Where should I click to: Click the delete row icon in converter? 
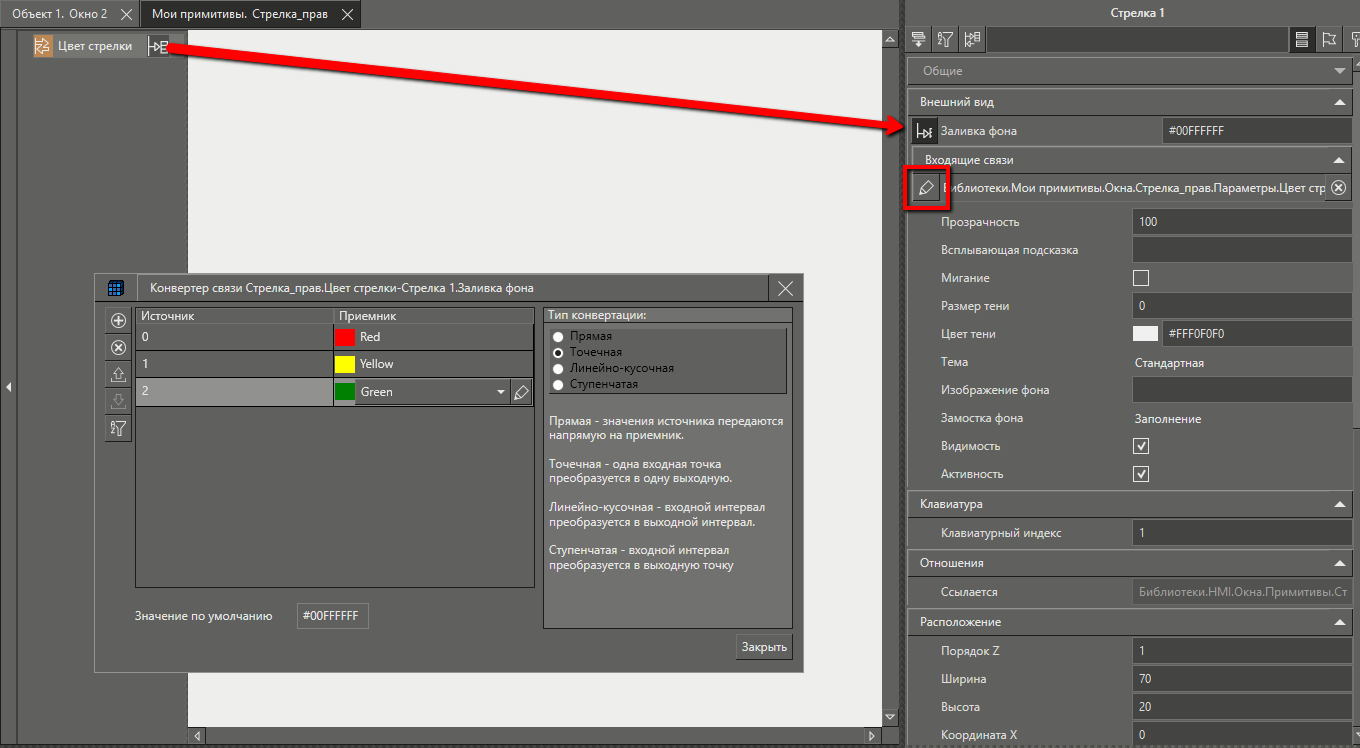(118, 348)
